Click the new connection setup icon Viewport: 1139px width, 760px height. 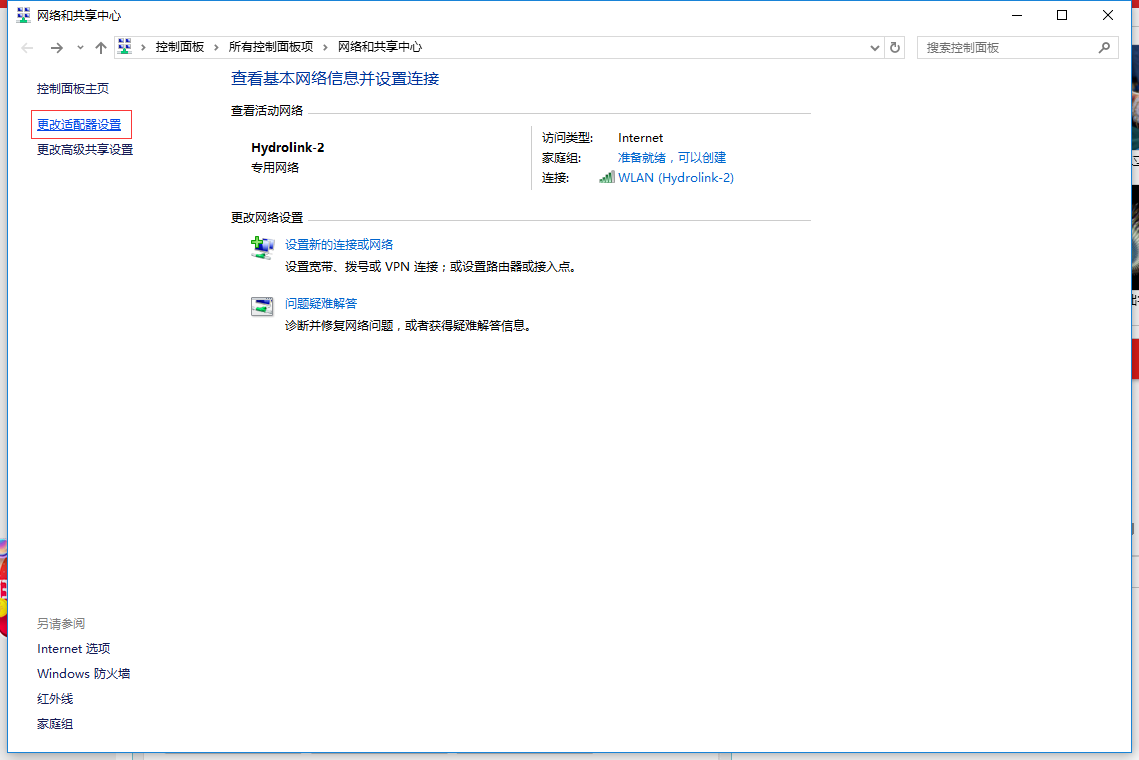tap(262, 248)
